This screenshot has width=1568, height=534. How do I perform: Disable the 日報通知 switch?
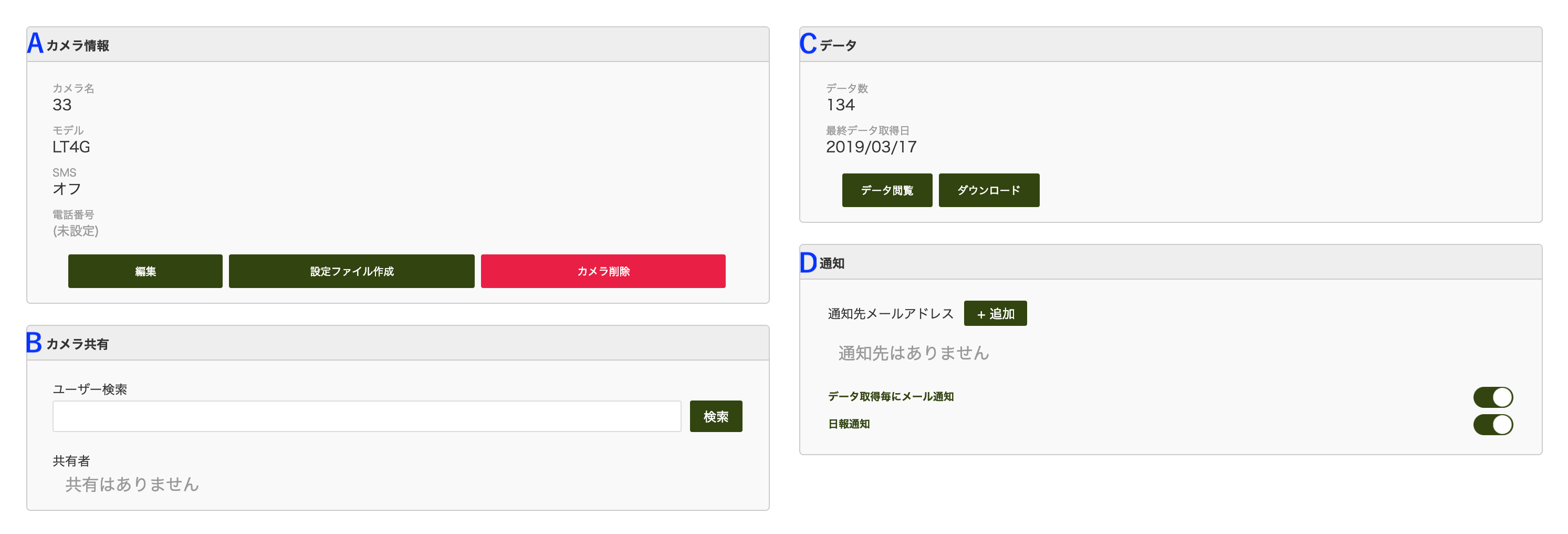(x=1492, y=424)
